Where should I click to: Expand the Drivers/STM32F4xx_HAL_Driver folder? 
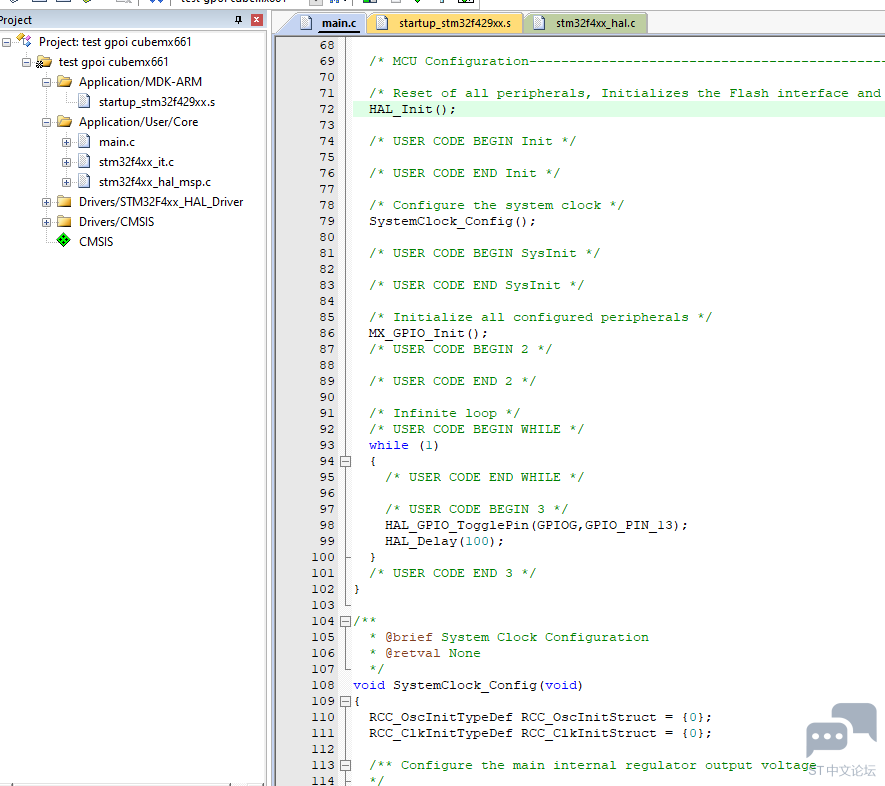(46, 202)
